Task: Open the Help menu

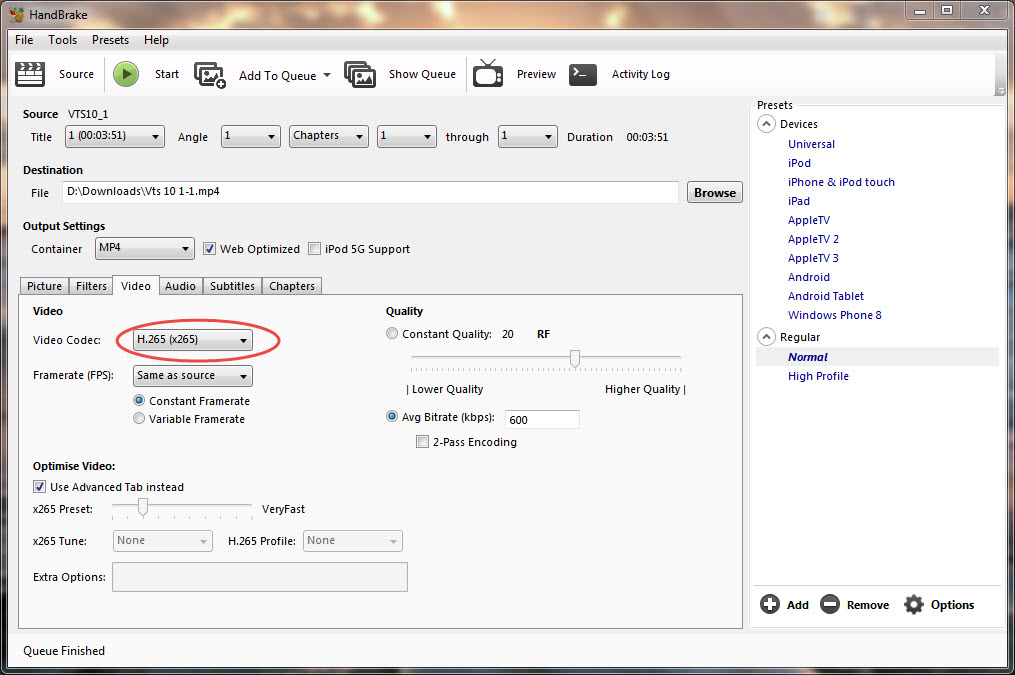Action: pyautogui.click(x=156, y=39)
